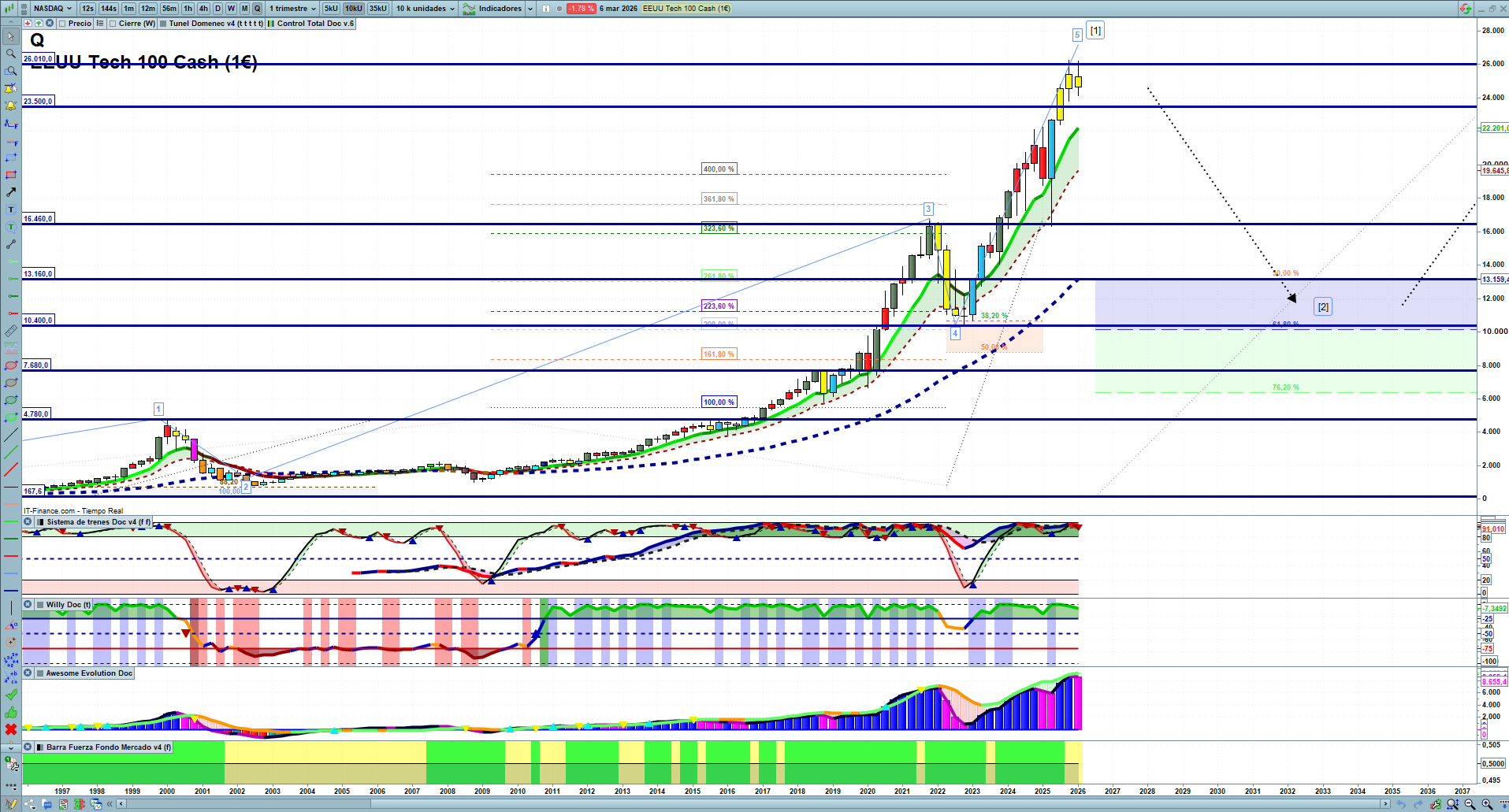Show 5kU history units

tap(331, 9)
